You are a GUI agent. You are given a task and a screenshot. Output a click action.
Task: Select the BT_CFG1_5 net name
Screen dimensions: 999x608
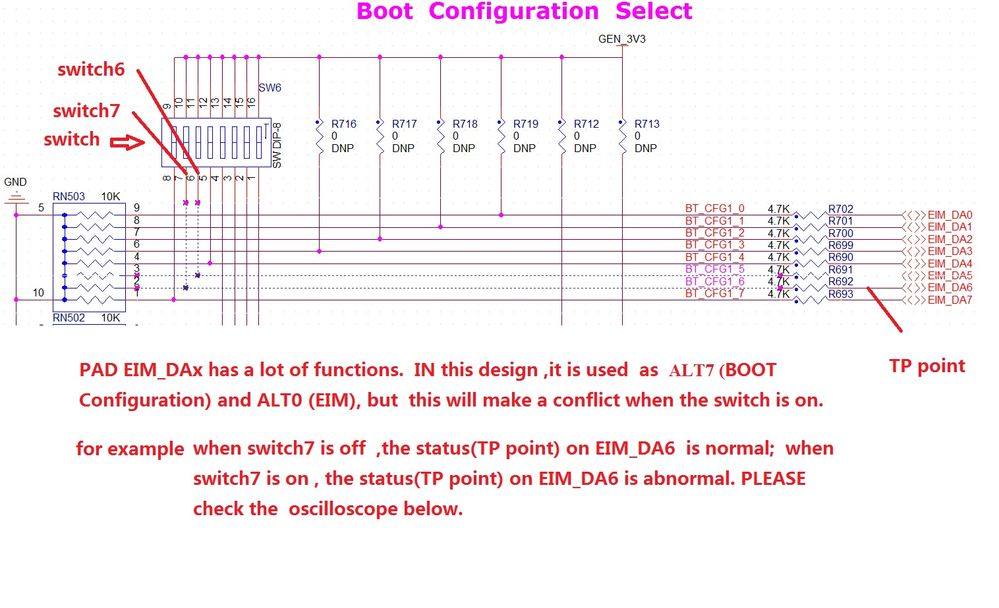[x=714, y=269]
